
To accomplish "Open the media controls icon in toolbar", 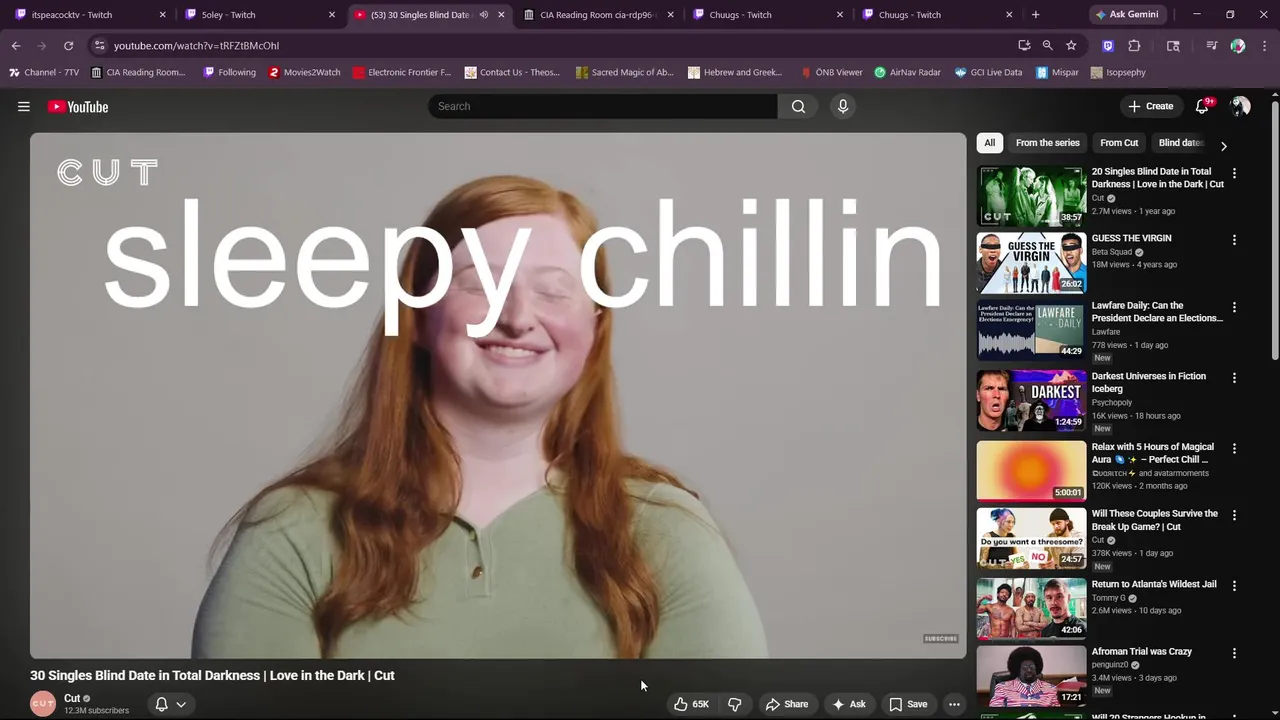I will tap(1212, 45).
